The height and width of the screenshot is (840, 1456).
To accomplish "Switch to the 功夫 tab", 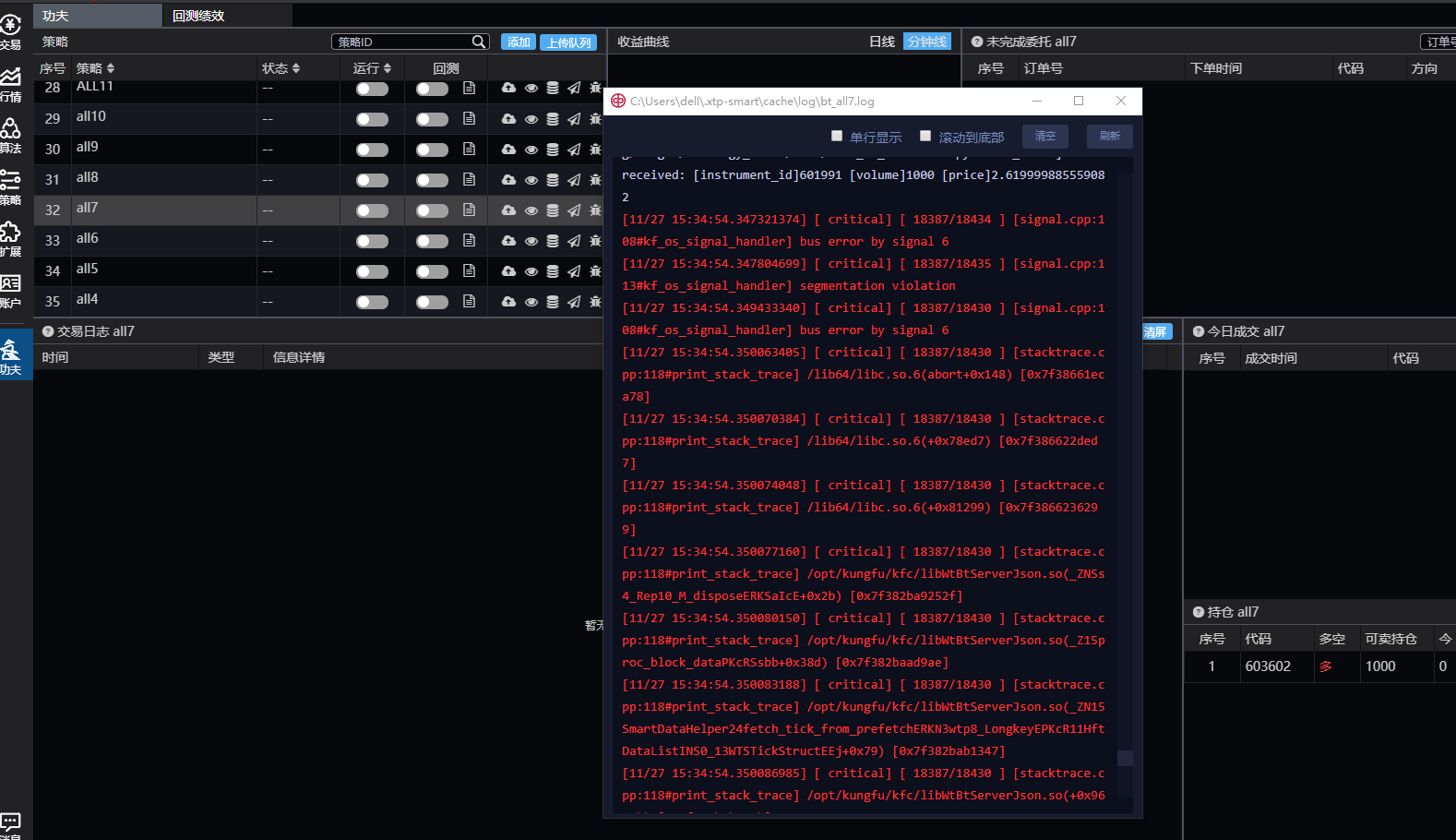I will [98, 16].
